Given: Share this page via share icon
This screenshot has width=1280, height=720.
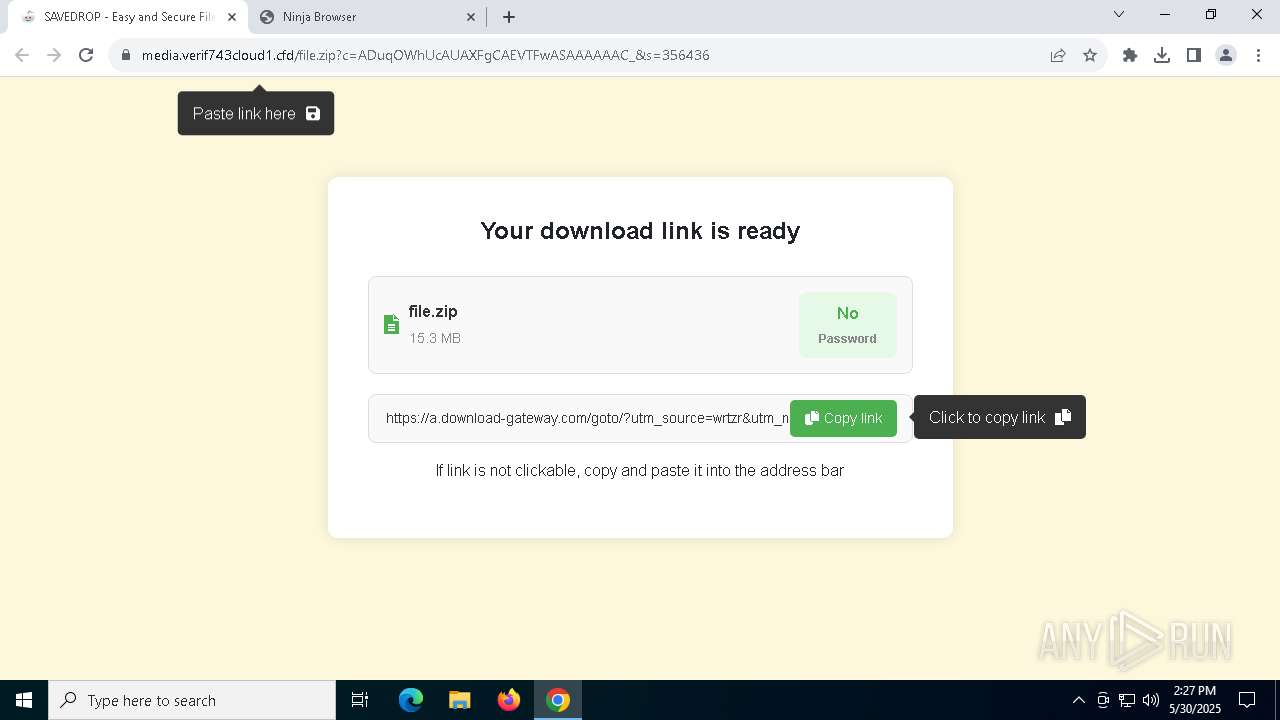Looking at the screenshot, I should 1058,55.
